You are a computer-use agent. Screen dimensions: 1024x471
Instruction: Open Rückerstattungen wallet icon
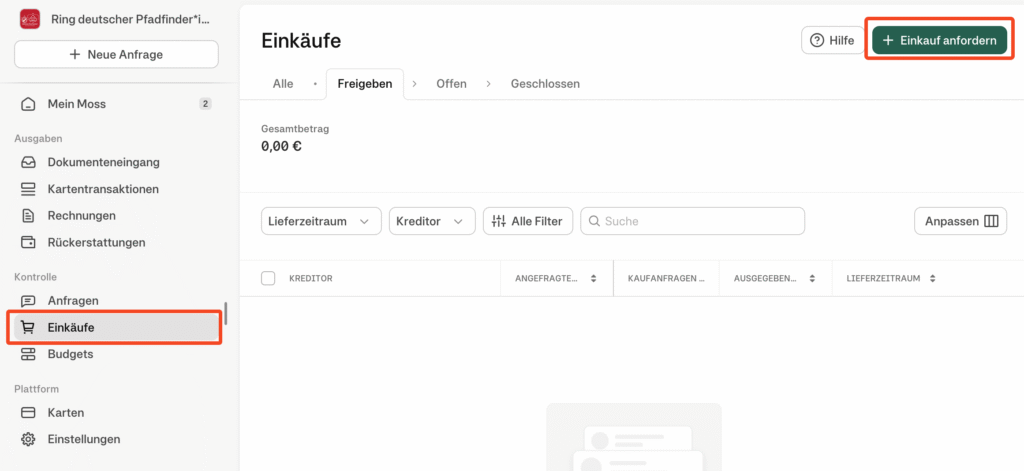[x=28, y=242]
